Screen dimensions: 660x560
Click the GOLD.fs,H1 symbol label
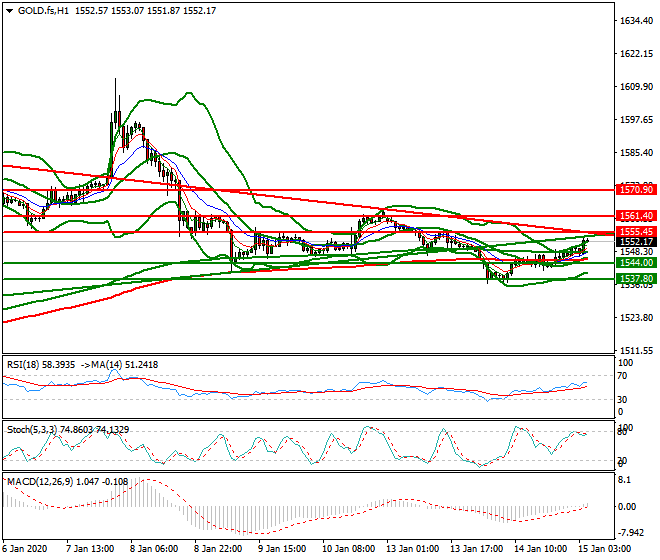click(x=43, y=11)
